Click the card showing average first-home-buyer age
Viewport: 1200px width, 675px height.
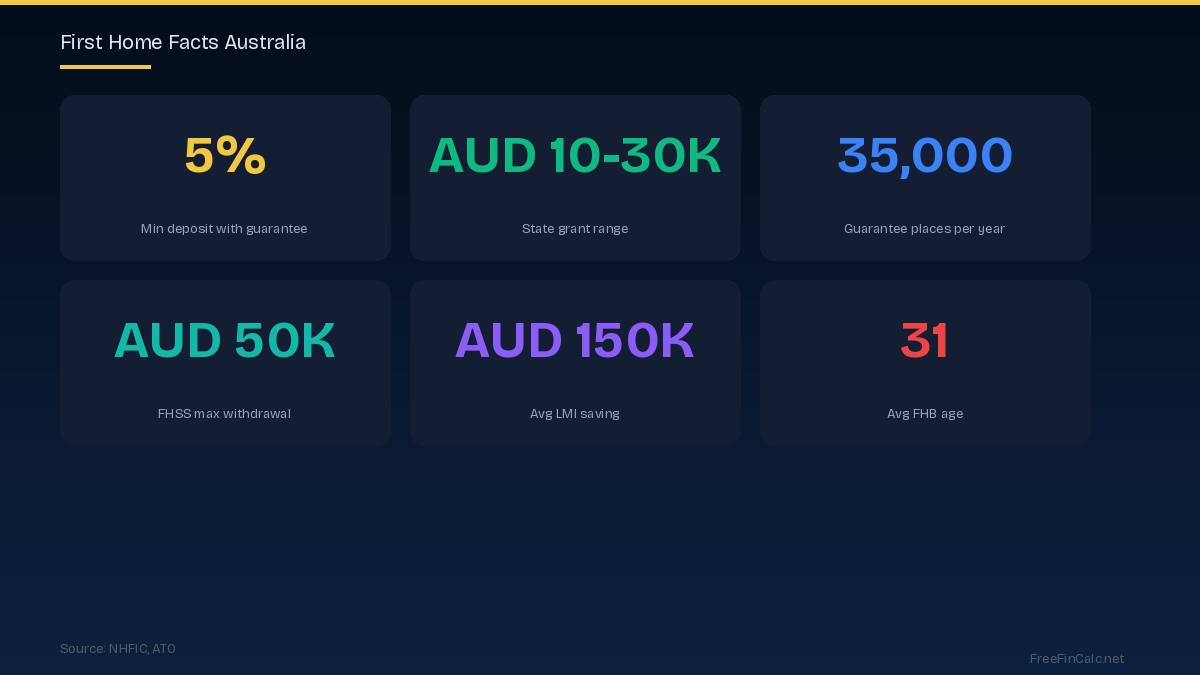pyautogui.click(x=925, y=375)
